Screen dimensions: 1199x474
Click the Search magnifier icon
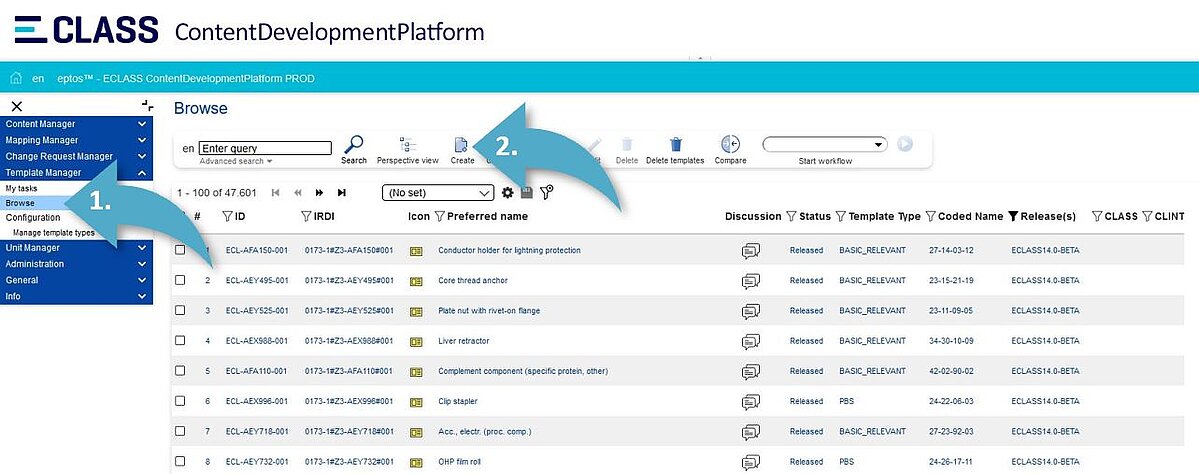pos(353,145)
